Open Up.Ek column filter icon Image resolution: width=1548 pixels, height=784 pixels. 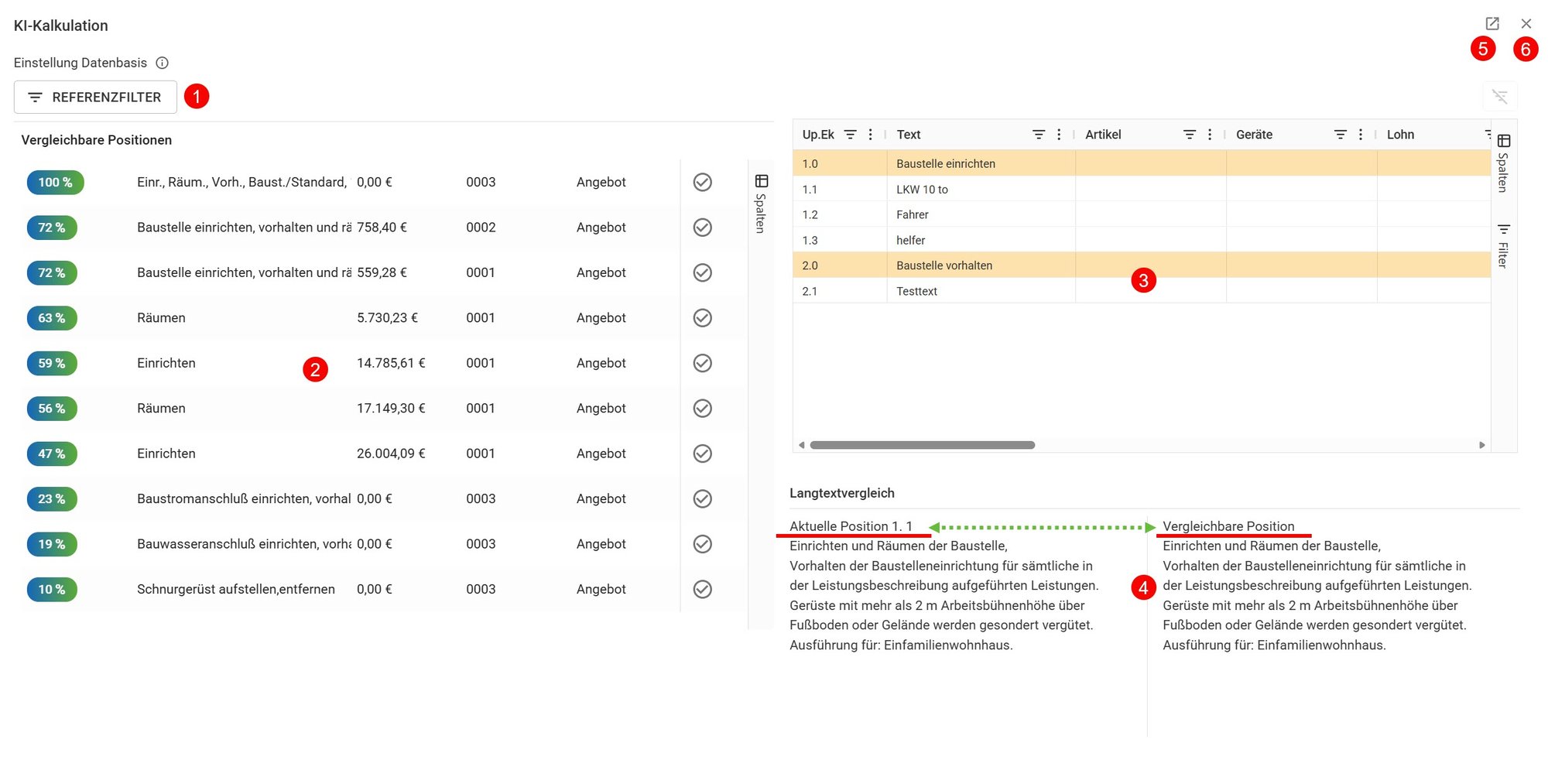[850, 135]
